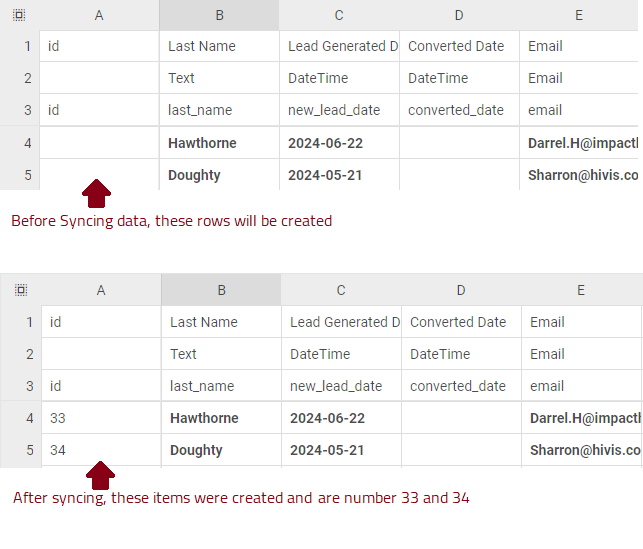Click 'Lead Generated D' cell in top spreadsheet
643x549 pixels.
click(339, 46)
